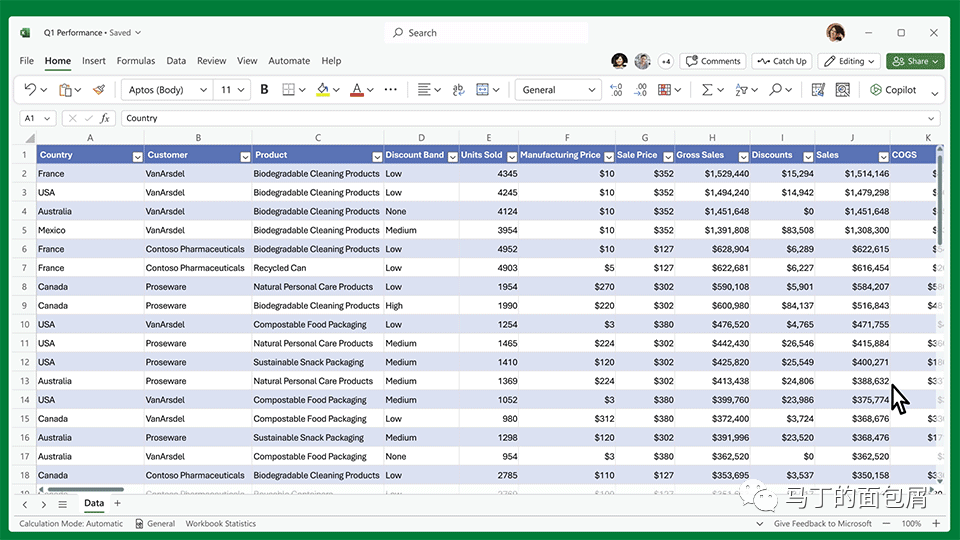Click Workbook Statistics in status bar
Viewport: 960px width, 540px height.
point(220,523)
